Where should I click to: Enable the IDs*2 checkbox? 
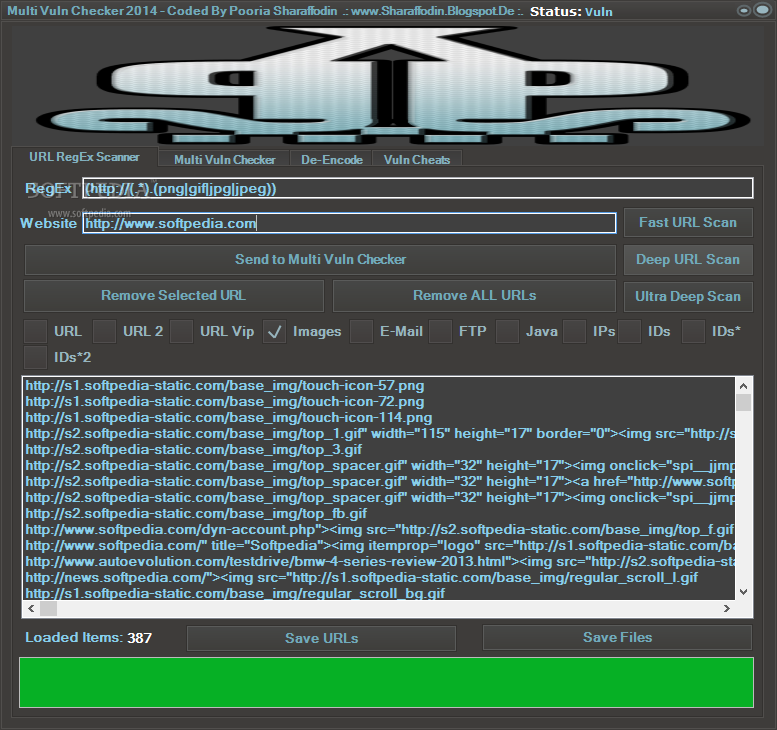pos(36,357)
